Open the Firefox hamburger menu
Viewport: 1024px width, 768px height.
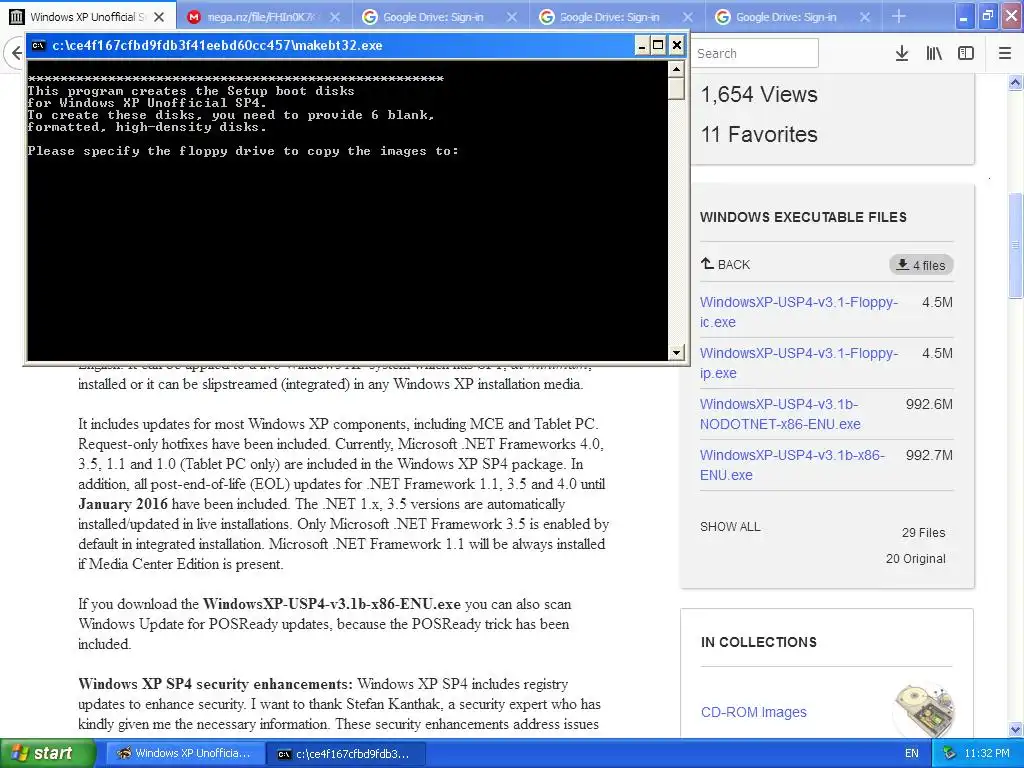(1004, 54)
